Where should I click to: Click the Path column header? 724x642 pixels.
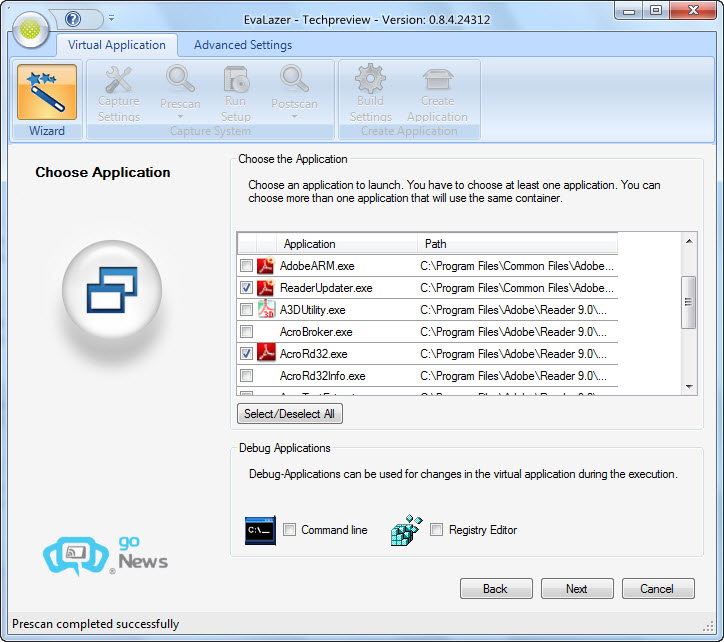click(517, 244)
